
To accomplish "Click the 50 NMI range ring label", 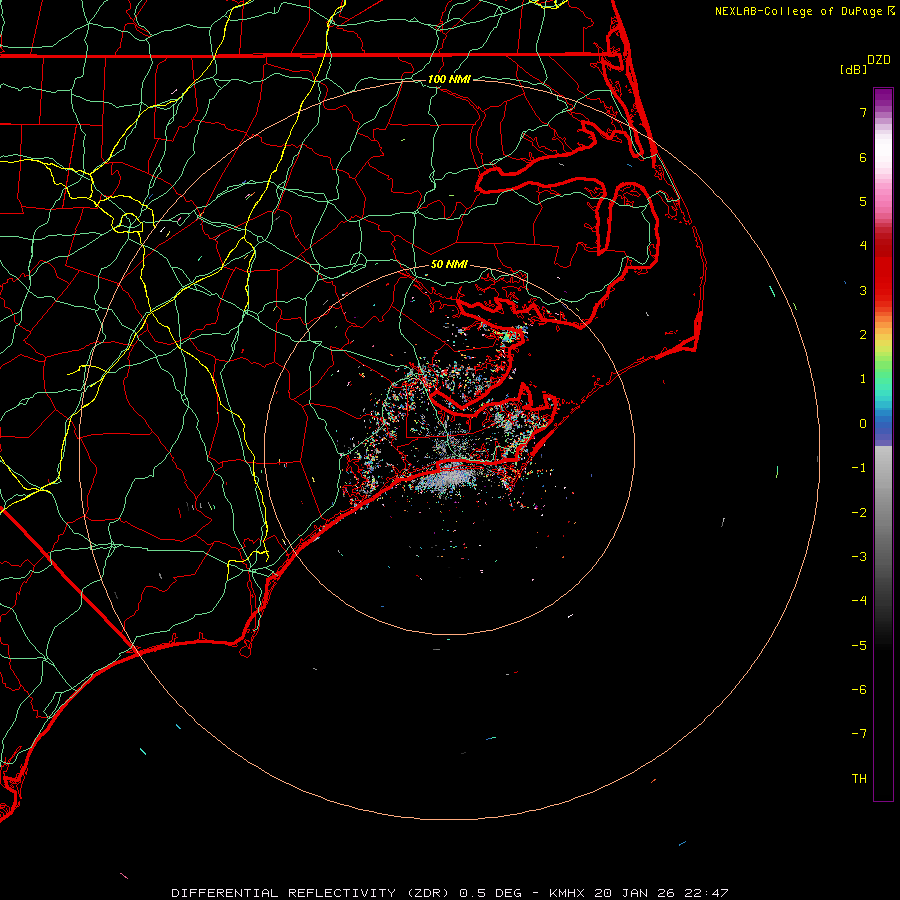I will click(x=449, y=264).
